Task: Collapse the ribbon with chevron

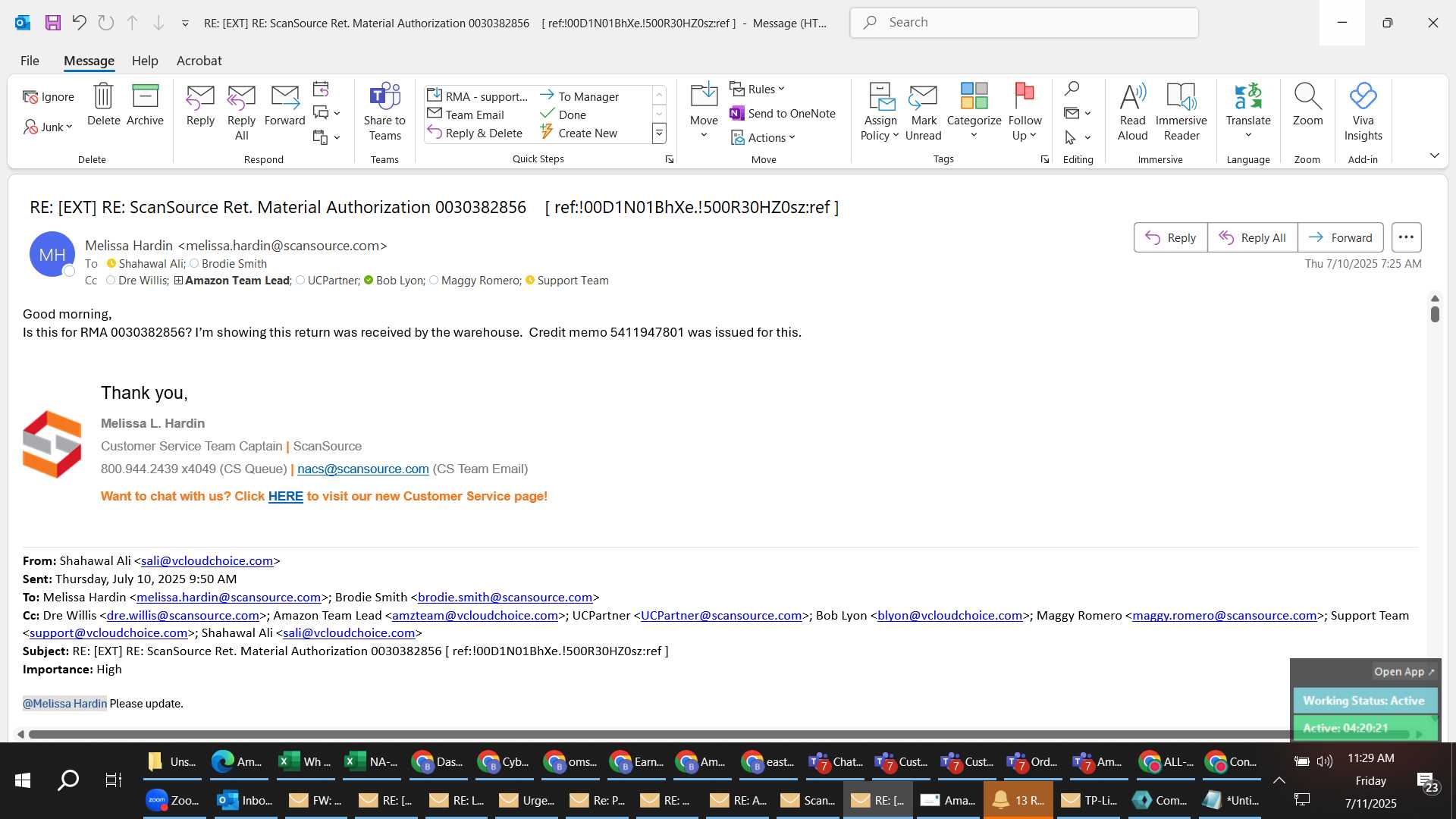Action: click(1434, 155)
